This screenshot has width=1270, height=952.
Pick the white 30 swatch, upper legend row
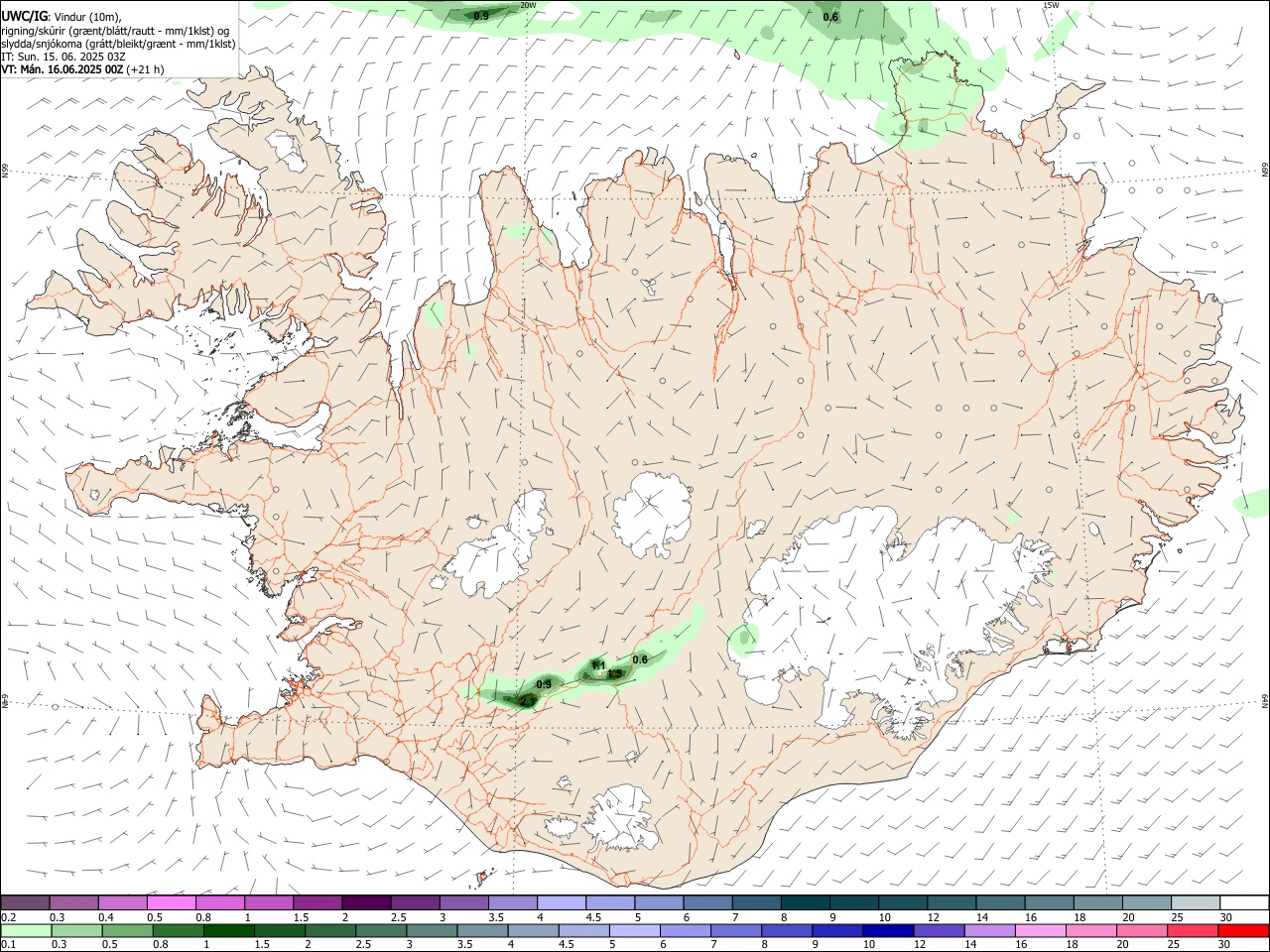(1244, 902)
